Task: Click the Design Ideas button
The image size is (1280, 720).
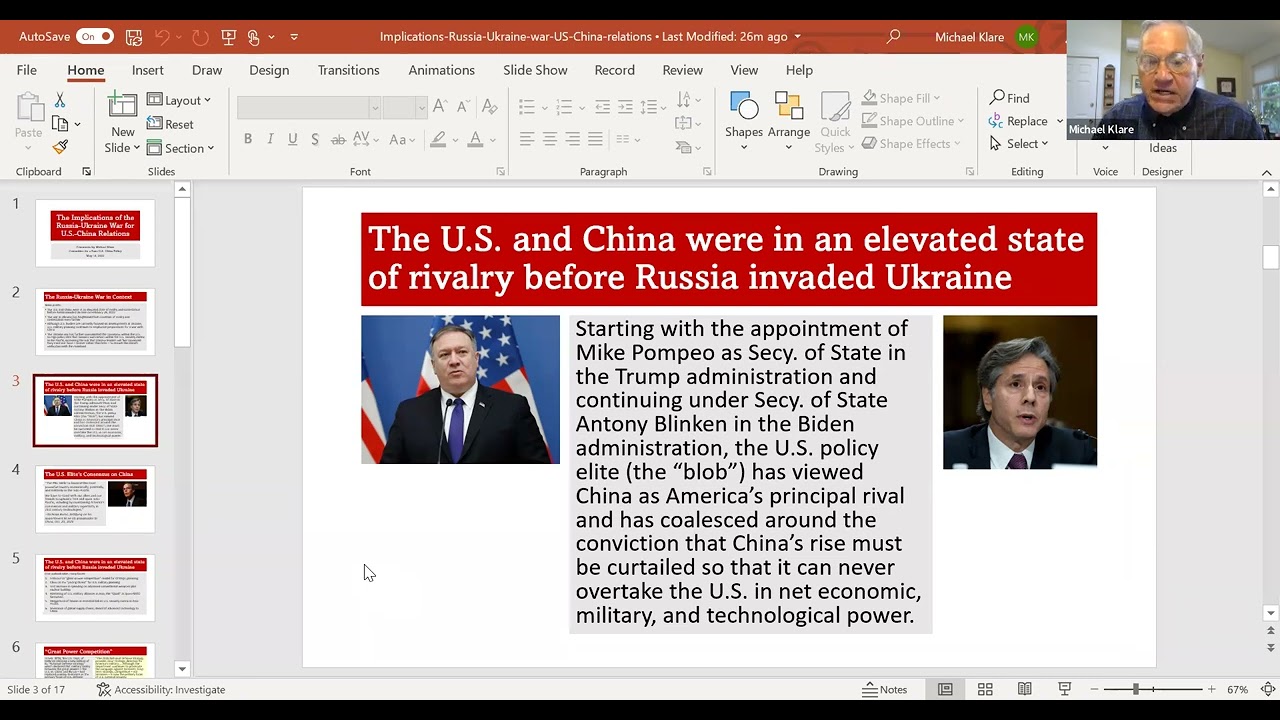Action: coord(1162,147)
